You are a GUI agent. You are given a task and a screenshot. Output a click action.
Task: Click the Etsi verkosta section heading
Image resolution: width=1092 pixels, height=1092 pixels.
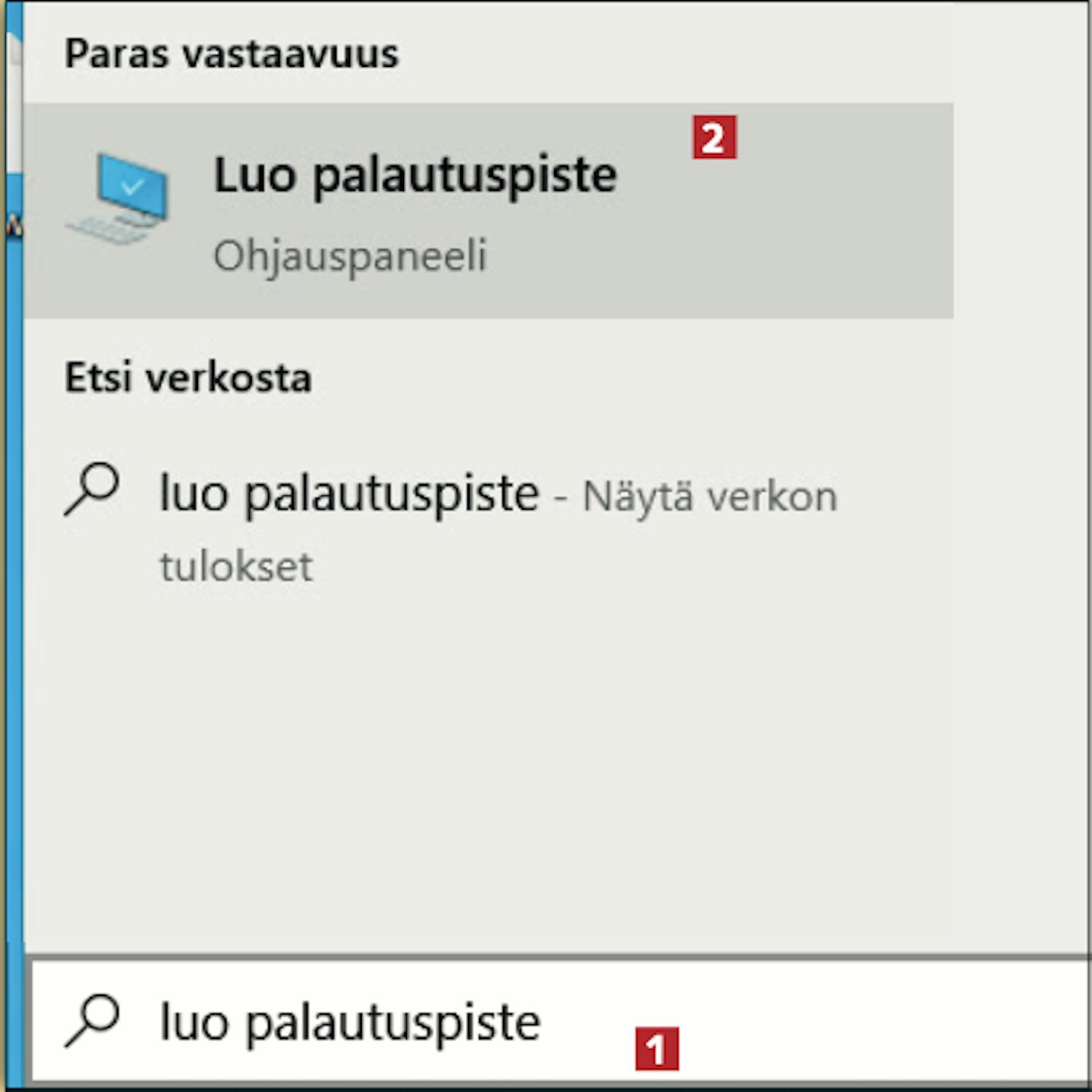coord(188,377)
